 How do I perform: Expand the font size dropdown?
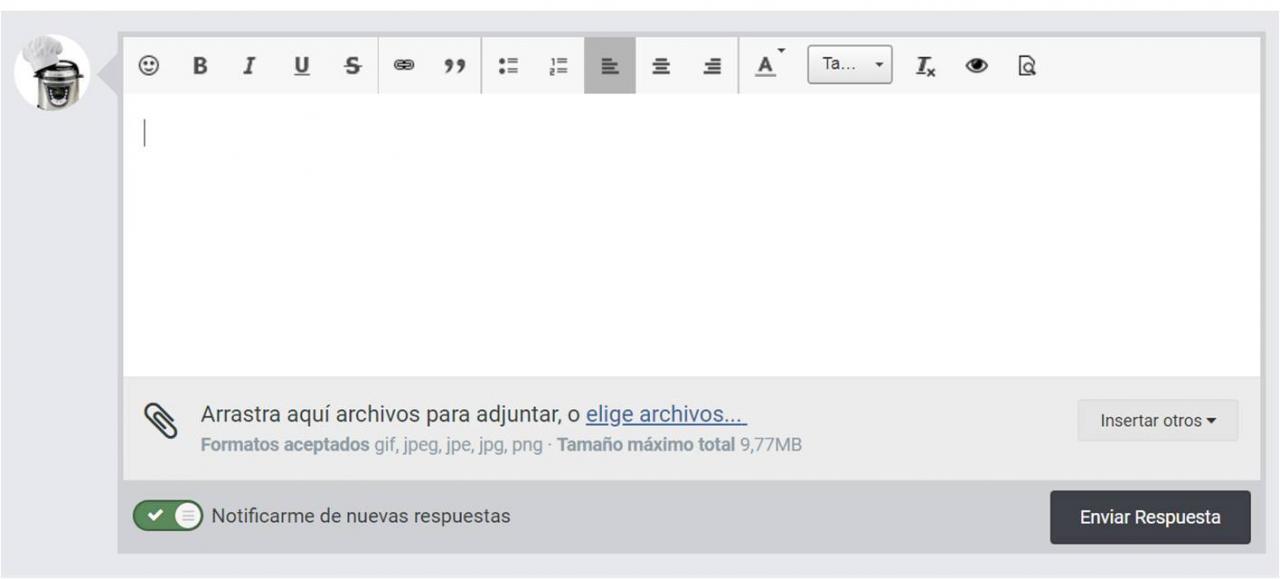point(850,64)
